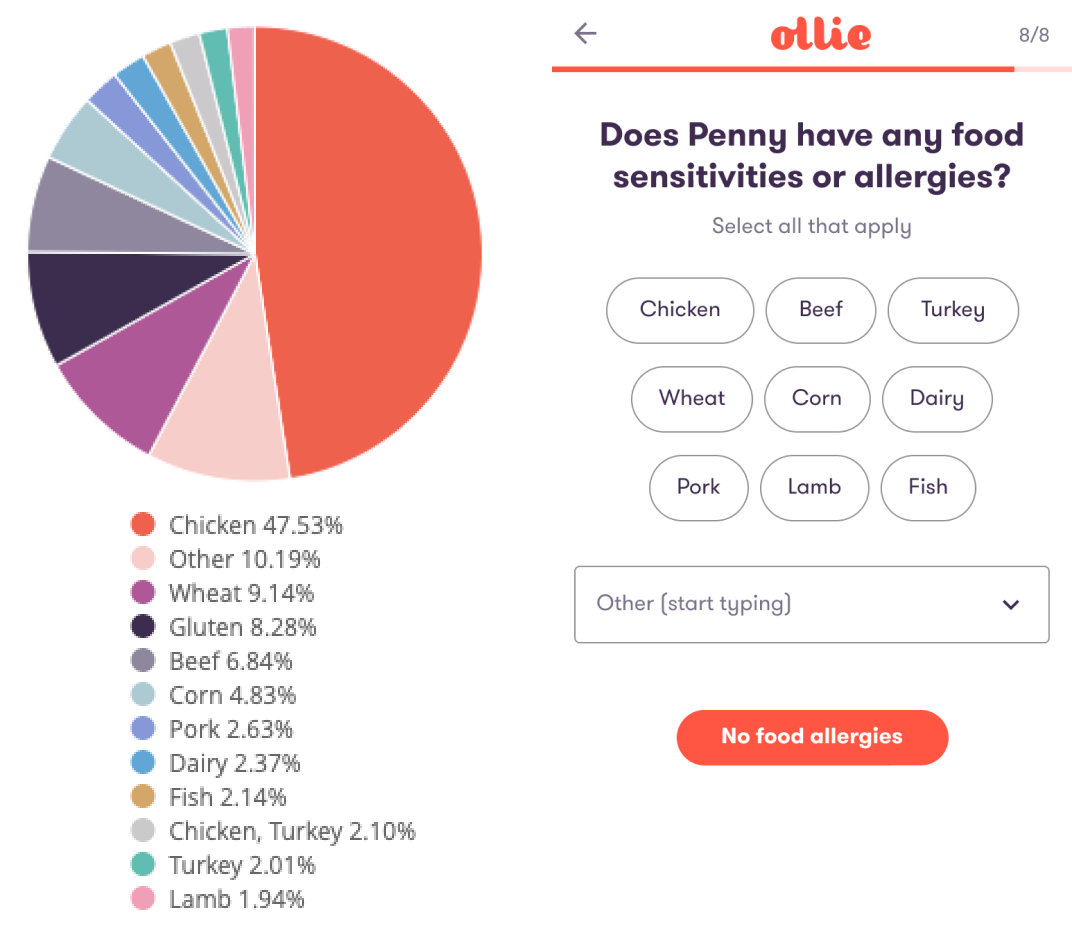Expand the Other dropdown chevron
Viewport: 1072px width, 925px height.
(1010, 604)
